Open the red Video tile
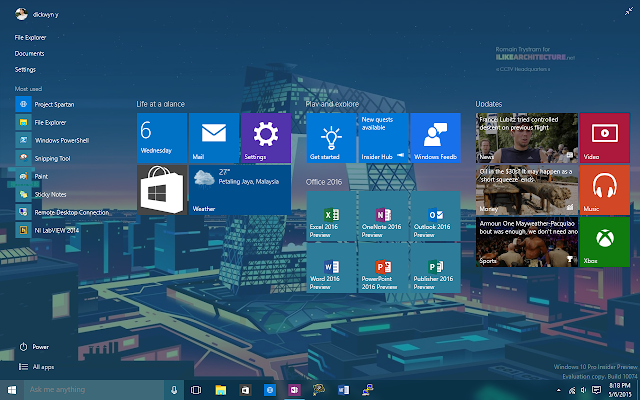The height and width of the screenshot is (400, 640). click(605, 138)
